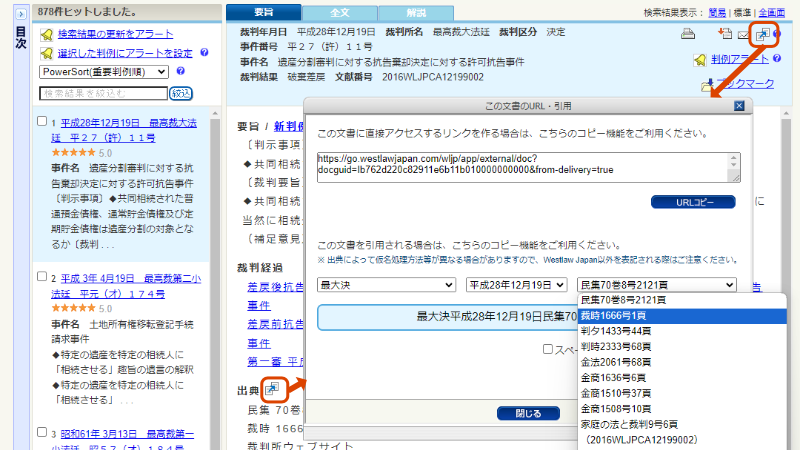The height and width of the screenshot is (450, 800).
Task: Switch results display to 簡易
Action: point(717,13)
